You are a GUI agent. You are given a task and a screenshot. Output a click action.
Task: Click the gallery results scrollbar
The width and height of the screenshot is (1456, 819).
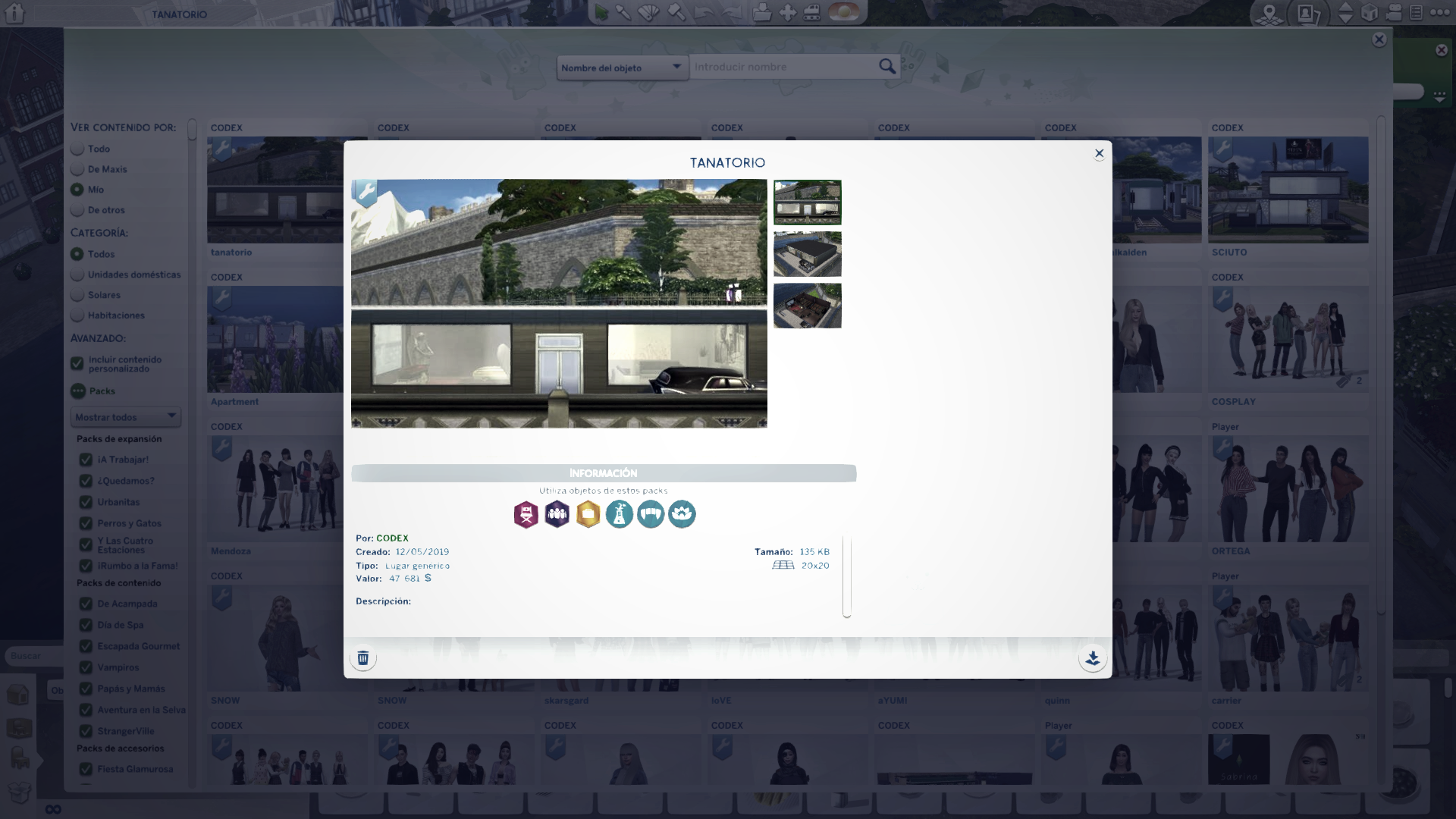click(x=1381, y=364)
